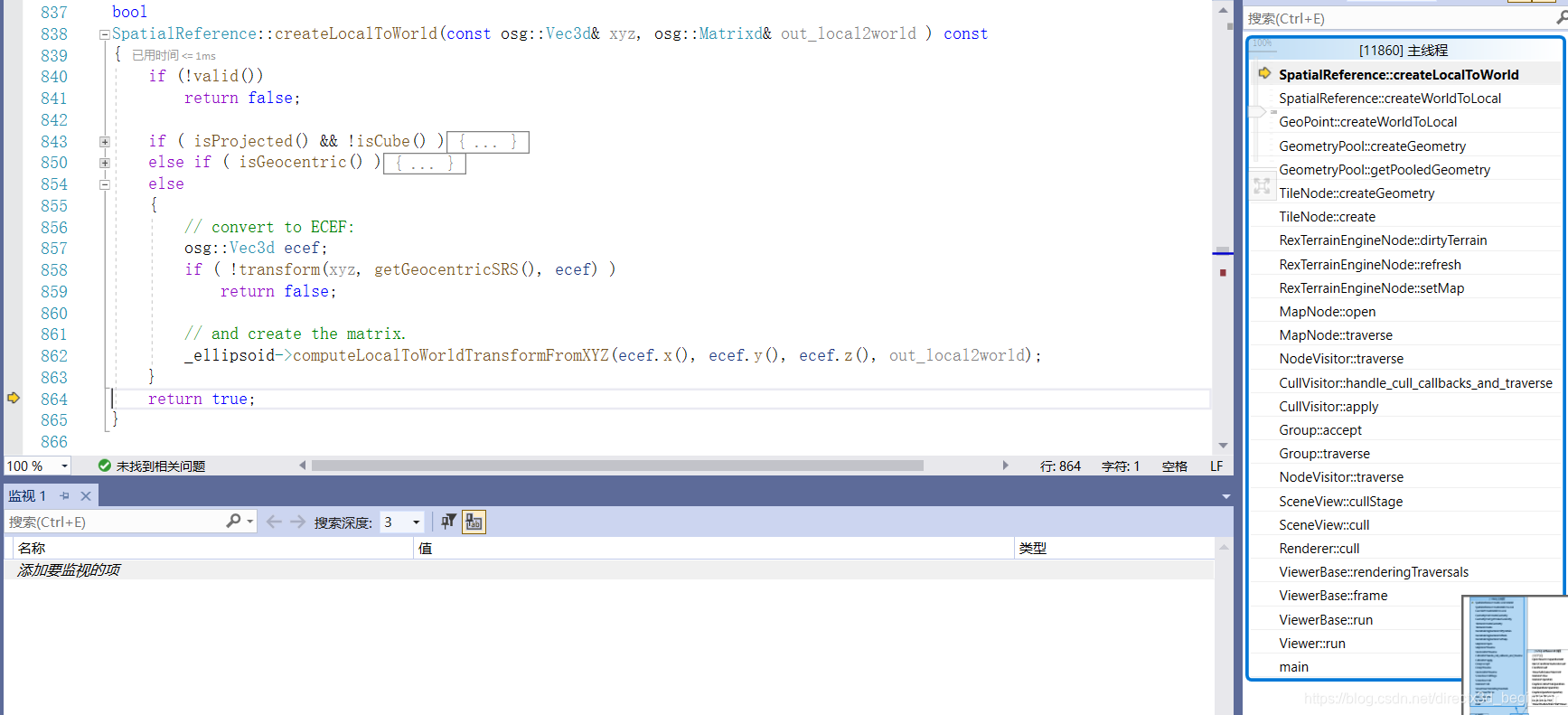Click the editor horizontal scrollbar thumb
Screen dimensions: 1568x715
click(617, 466)
